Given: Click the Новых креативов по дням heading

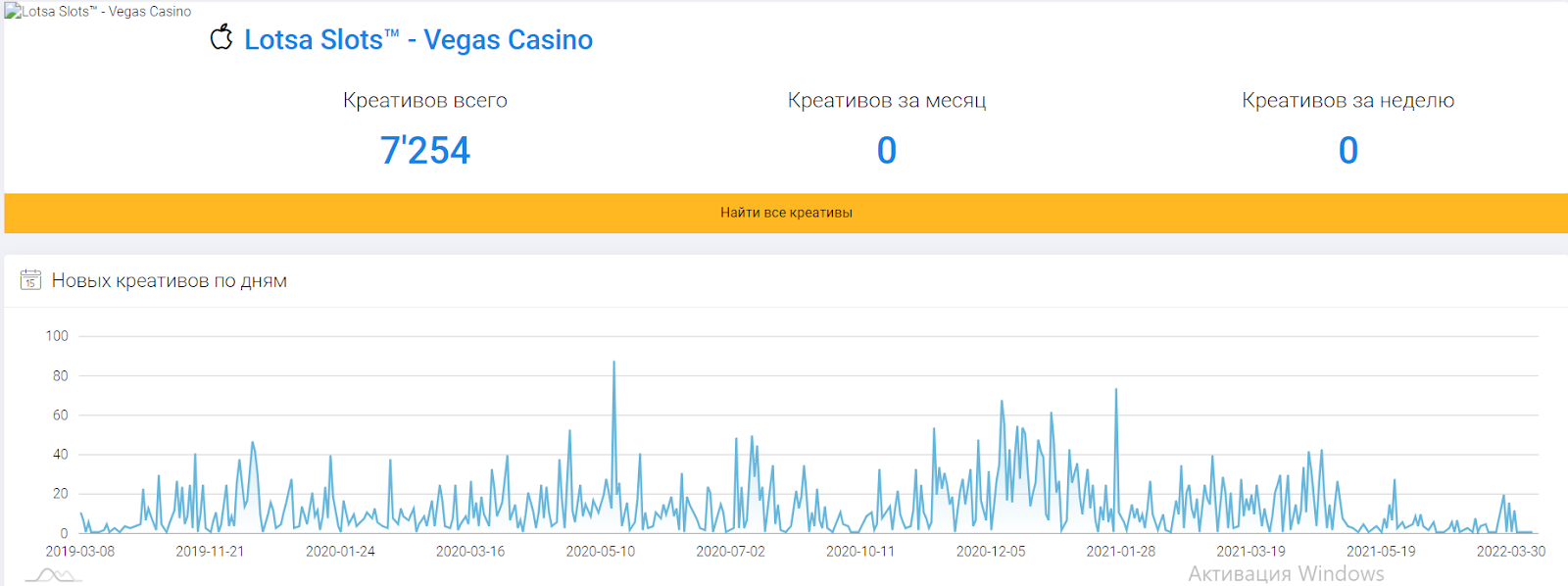Looking at the screenshot, I should click(x=169, y=281).
